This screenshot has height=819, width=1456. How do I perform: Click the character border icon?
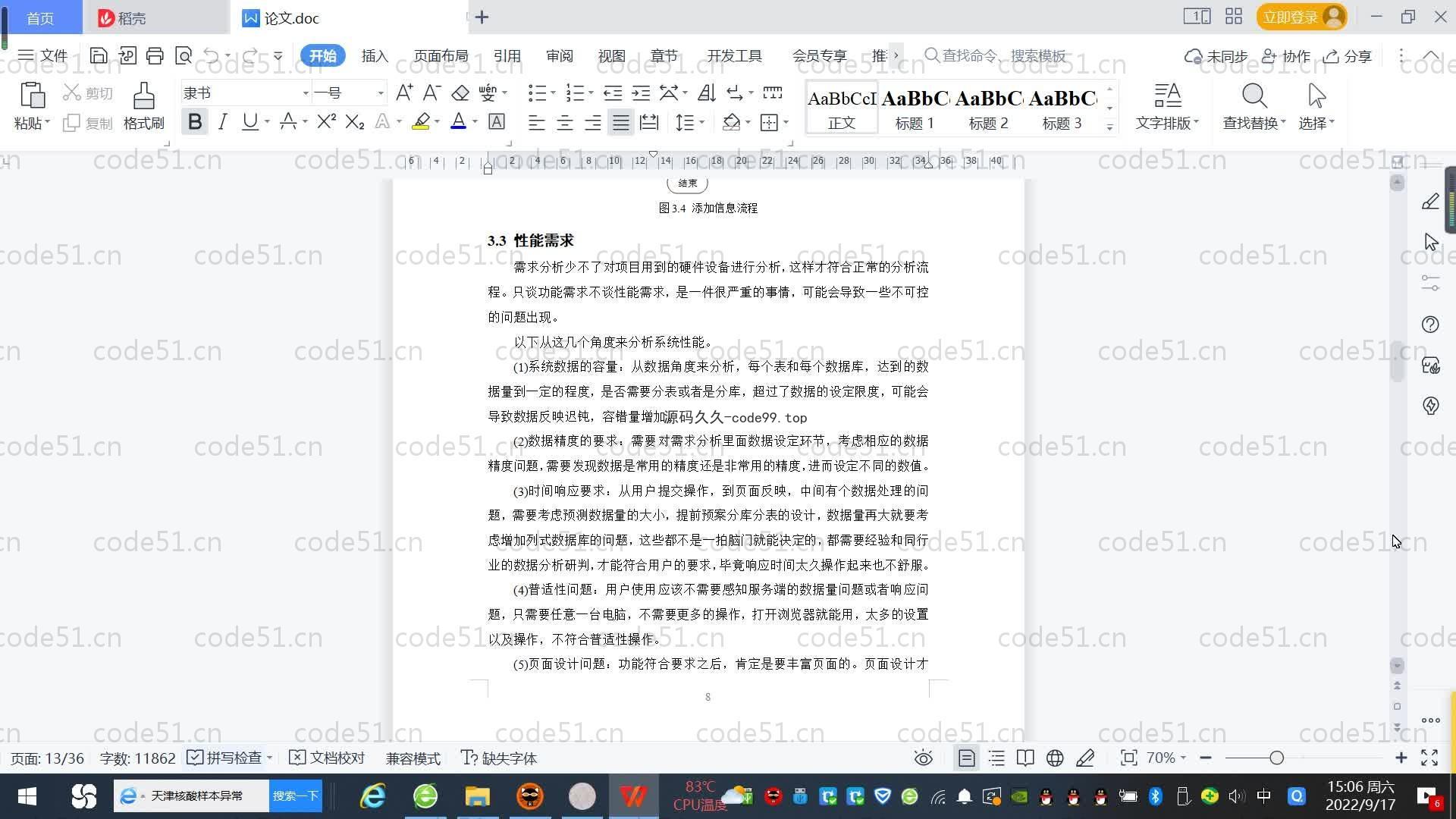[x=497, y=121]
